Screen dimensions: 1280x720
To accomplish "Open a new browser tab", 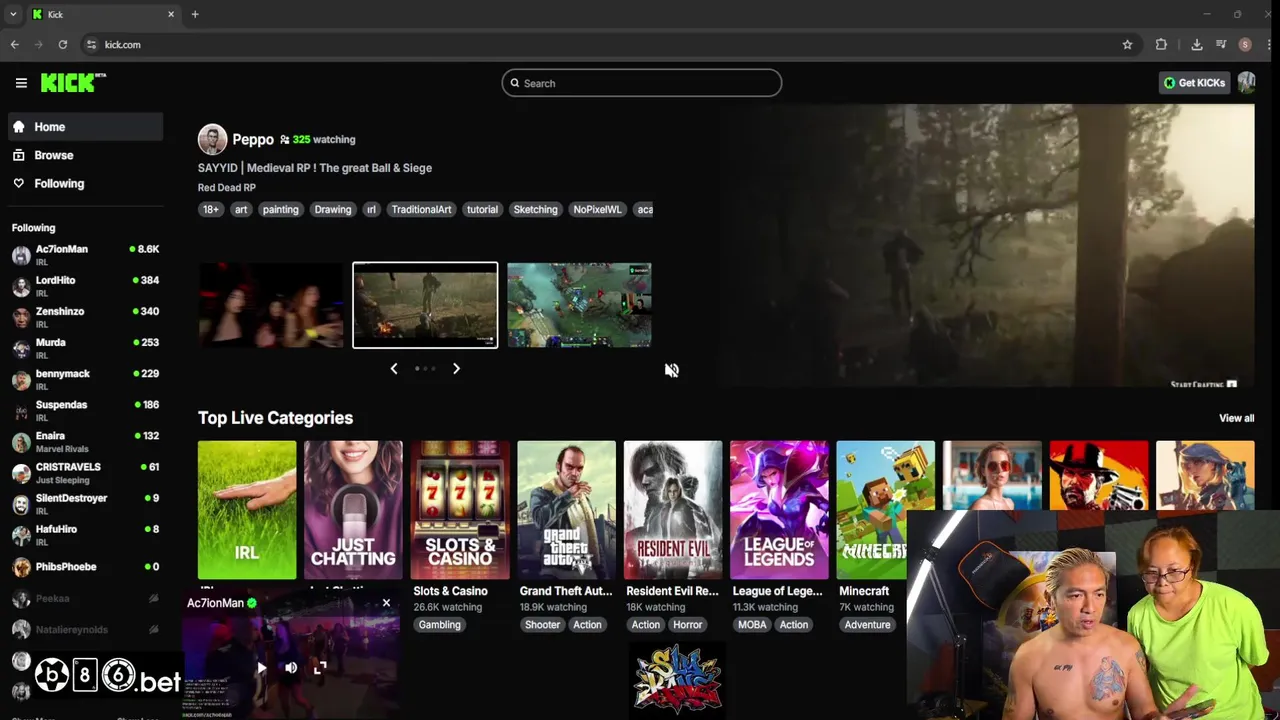I will click(x=195, y=14).
